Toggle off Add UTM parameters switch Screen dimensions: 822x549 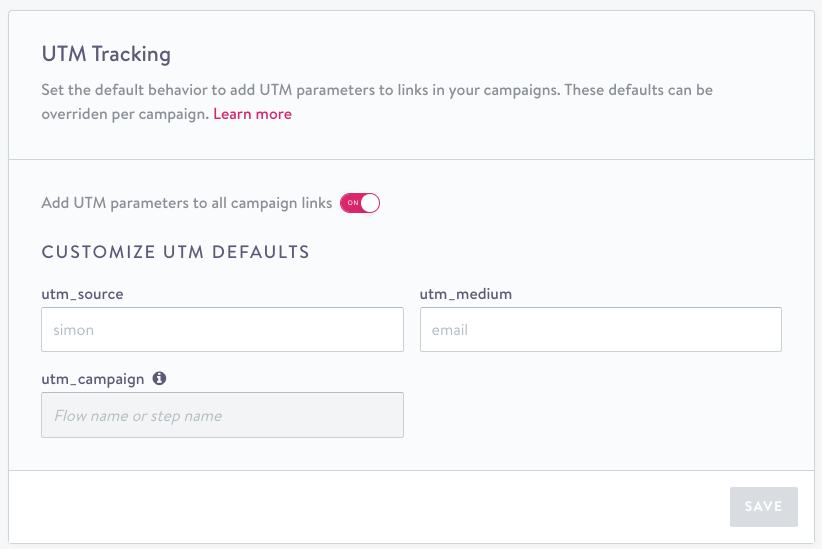pyautogui.click(x=360, y=203)
